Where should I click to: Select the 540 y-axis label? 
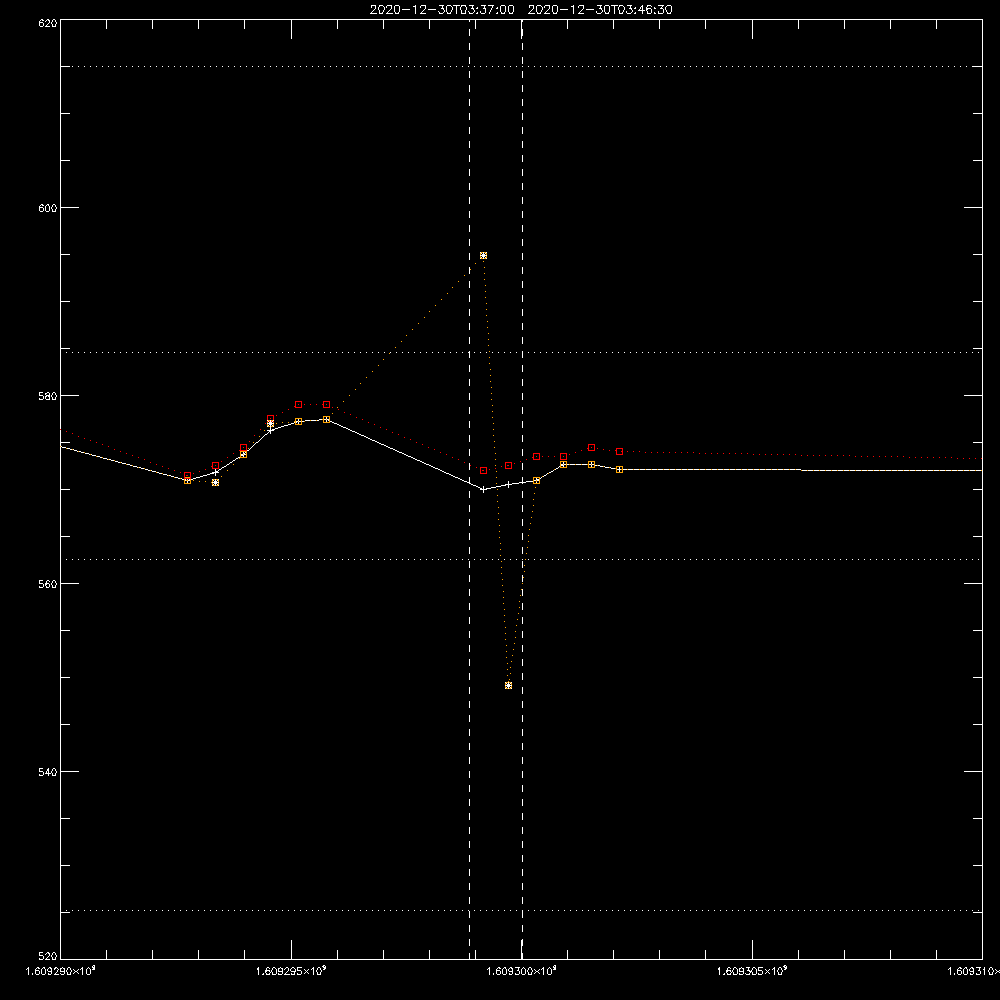(49, 772)
